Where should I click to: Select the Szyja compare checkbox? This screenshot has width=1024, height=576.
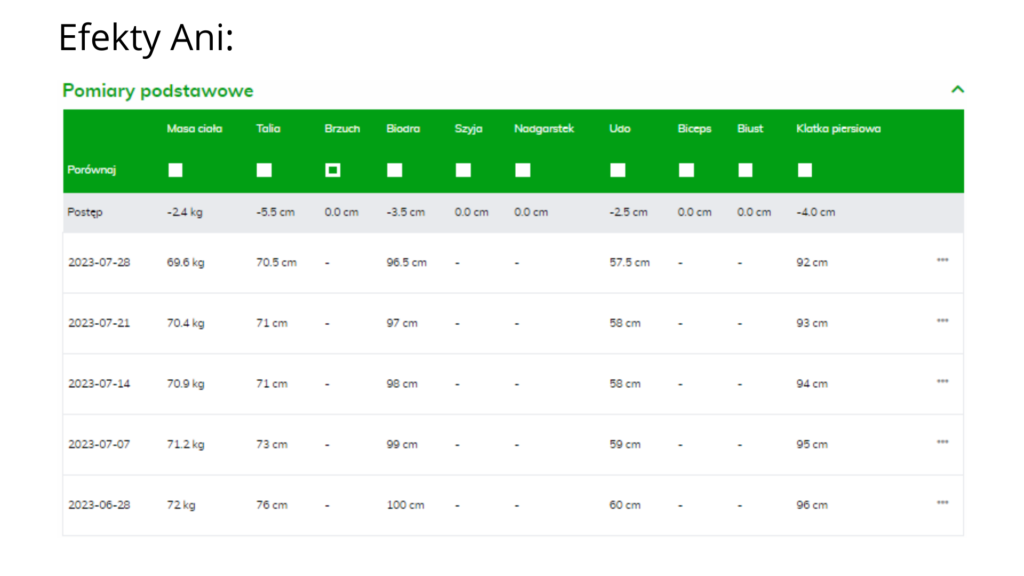(x=463, y=170)
